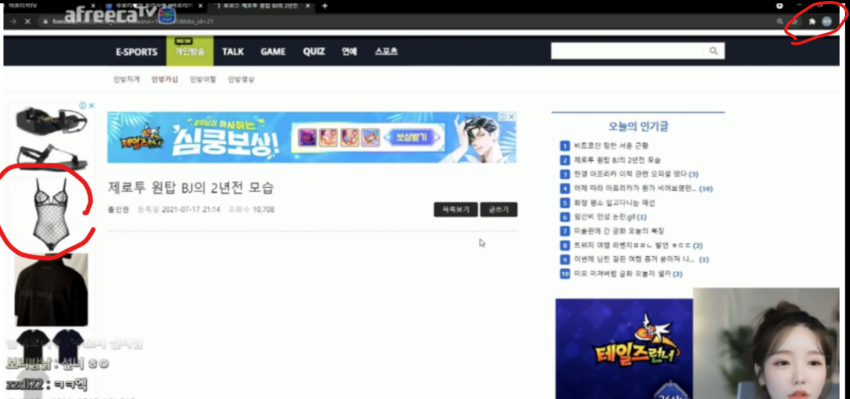Click the AdChoices info icon on banner ad

(502, 117)
